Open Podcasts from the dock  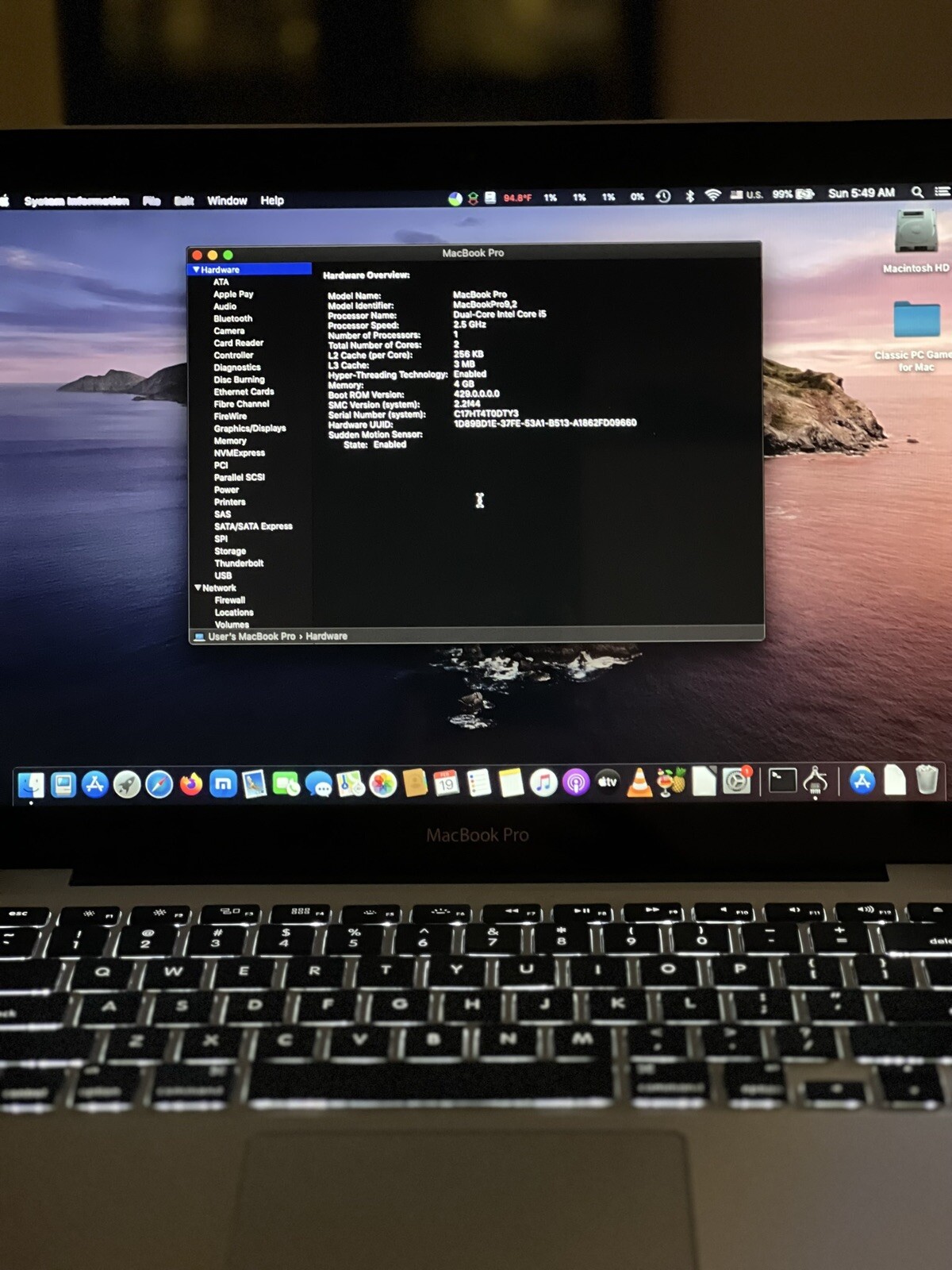[575, 783]
